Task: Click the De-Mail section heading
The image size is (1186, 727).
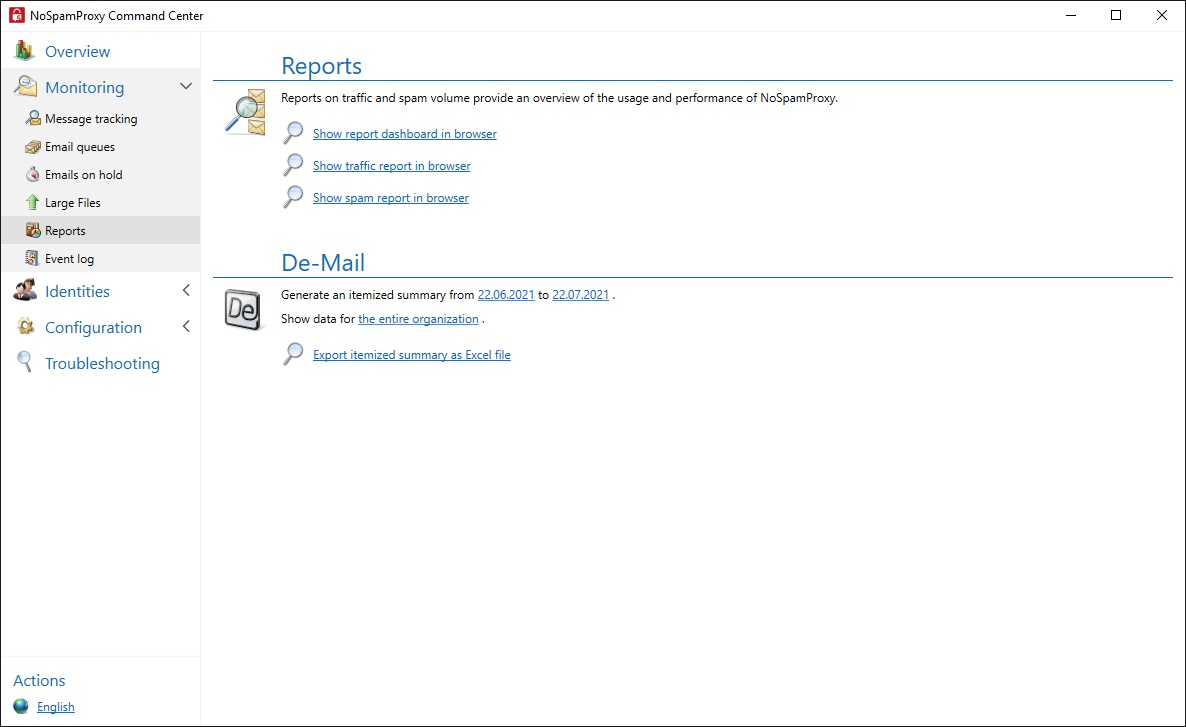Action: (x=323, y=262)
